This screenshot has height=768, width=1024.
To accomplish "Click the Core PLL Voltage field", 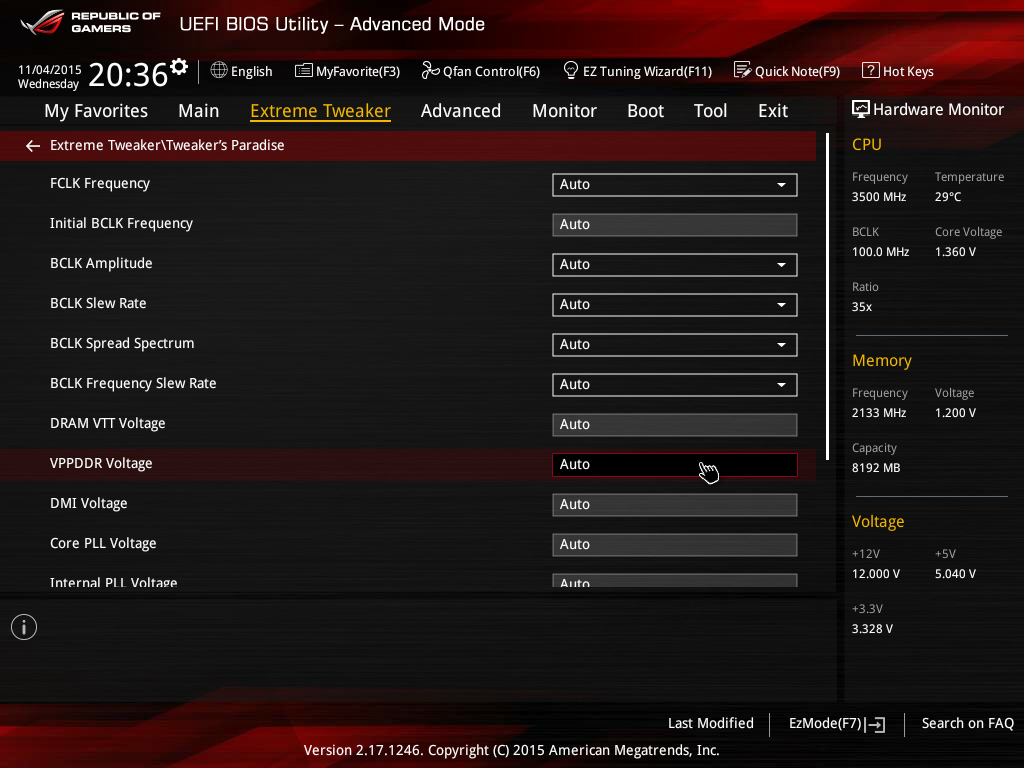I will 675,545.
